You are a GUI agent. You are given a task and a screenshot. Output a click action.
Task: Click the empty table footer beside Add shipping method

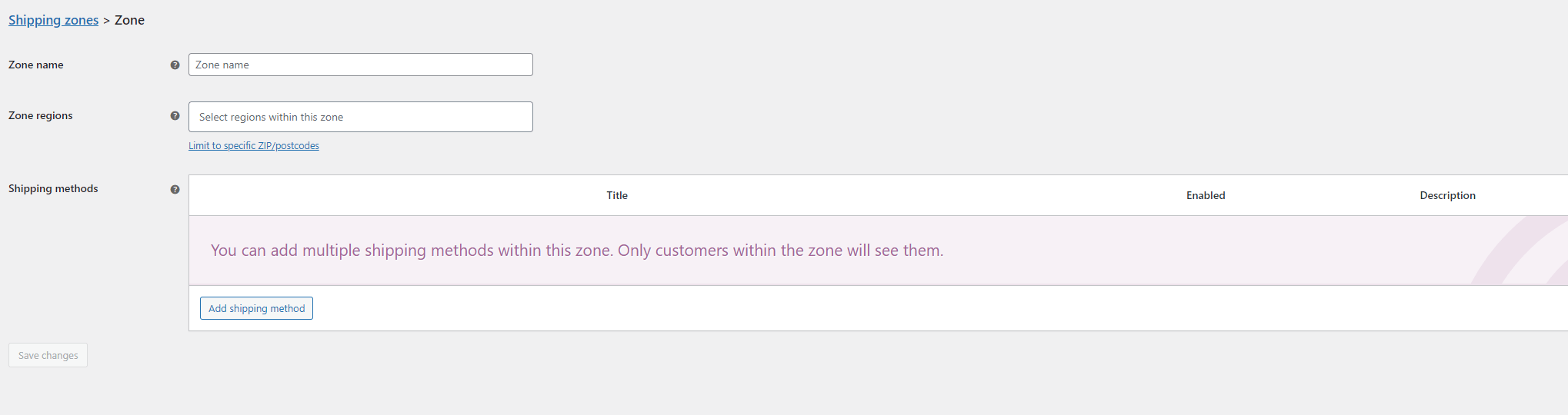(940, 308)
